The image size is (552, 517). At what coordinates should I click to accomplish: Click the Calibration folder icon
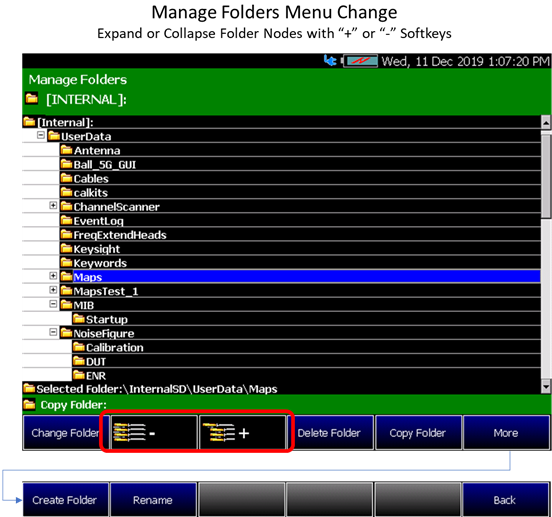click(79, 347)
